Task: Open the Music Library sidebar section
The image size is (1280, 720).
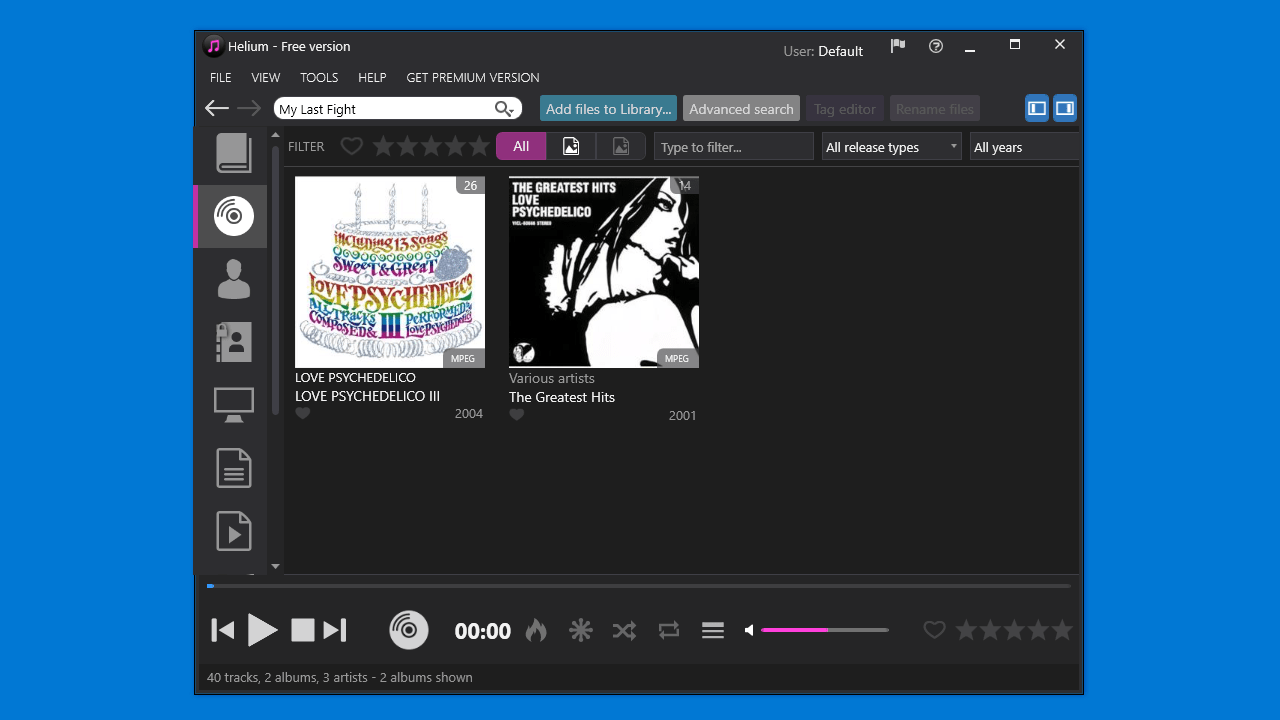Action: (x=233, y=154)
